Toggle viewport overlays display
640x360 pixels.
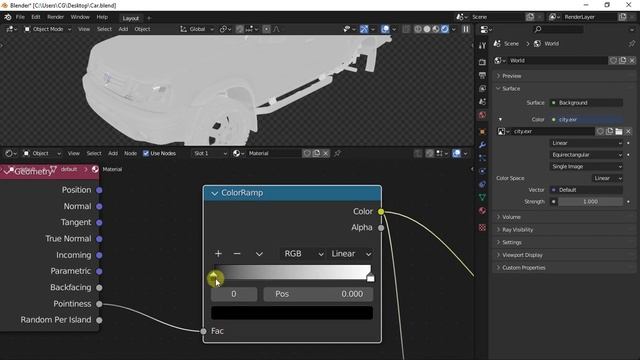pyautogui.click(x=385, y=29)
